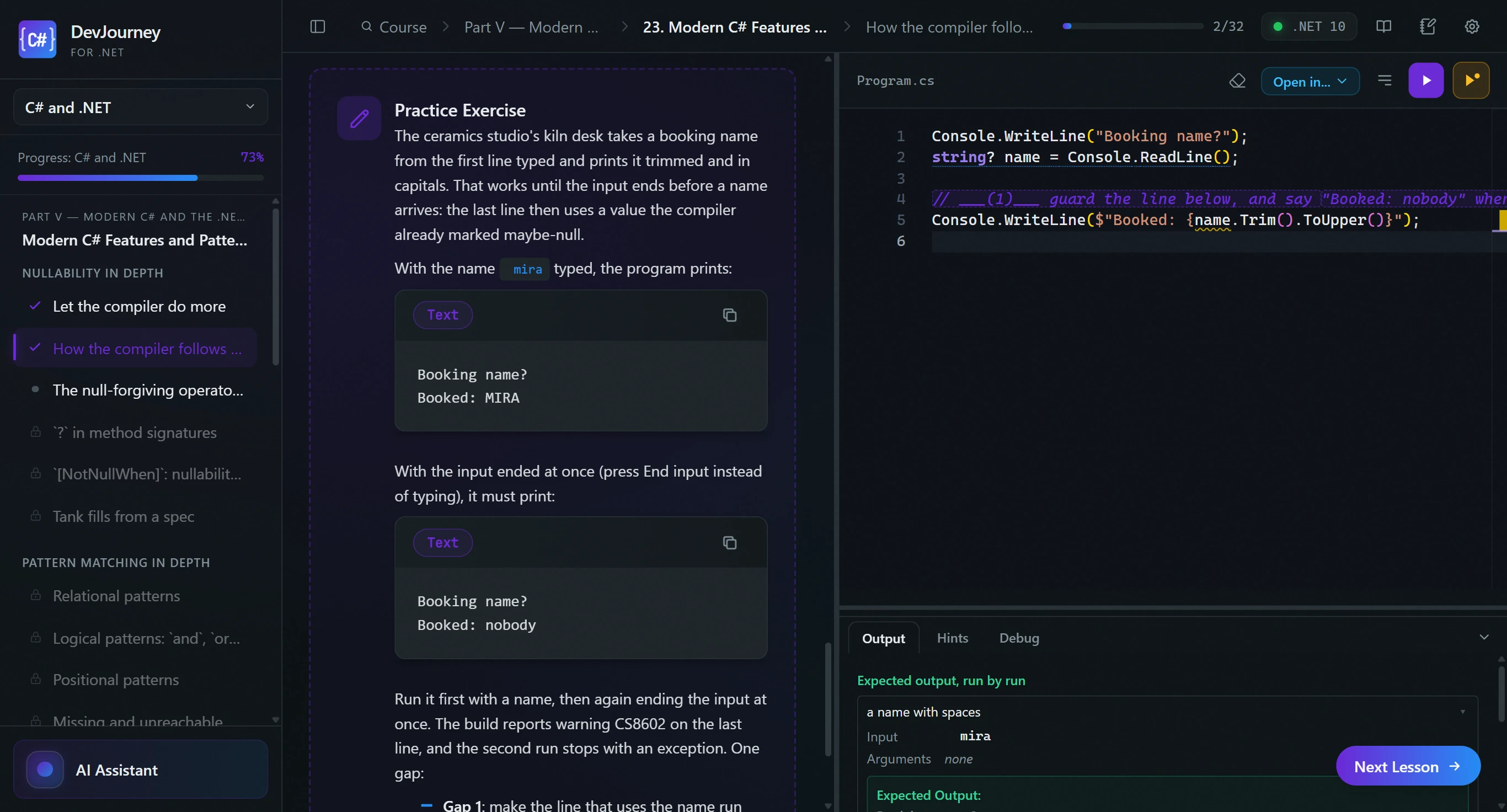Copy the first Text output block

click(730, 316)
